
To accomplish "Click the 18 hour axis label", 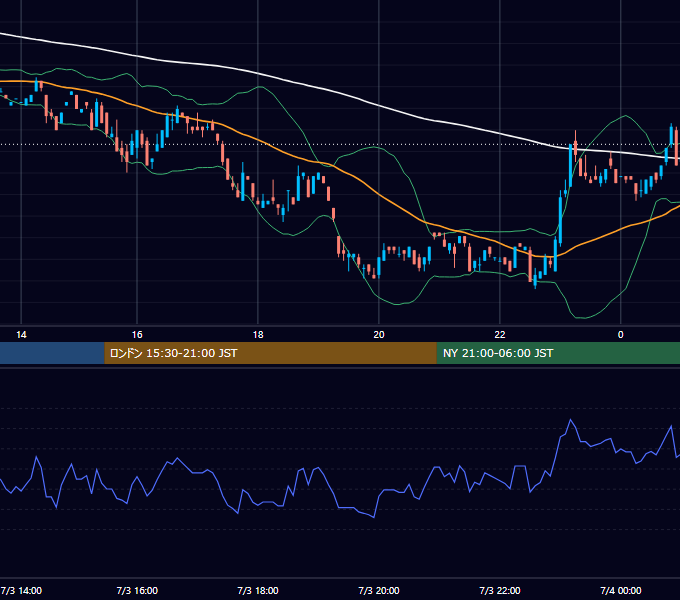I will click(258, 335).
